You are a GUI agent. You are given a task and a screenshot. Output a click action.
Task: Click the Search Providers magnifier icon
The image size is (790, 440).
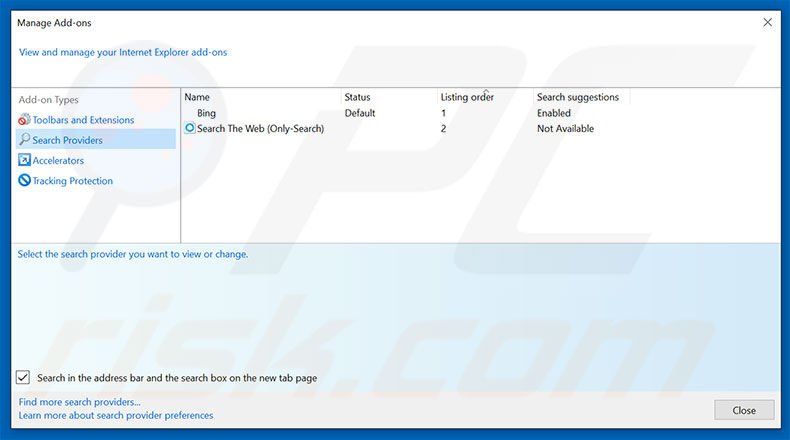click(24, 140)
